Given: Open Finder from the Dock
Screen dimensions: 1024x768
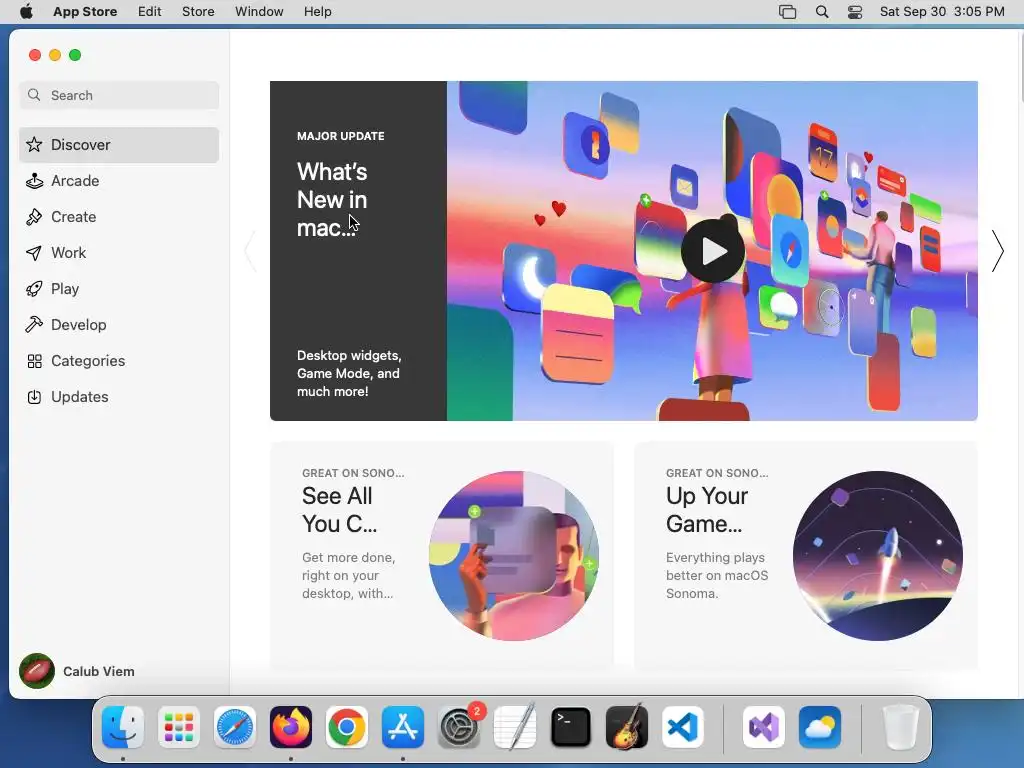Looking at the screenshot, I should click(123, 727).
